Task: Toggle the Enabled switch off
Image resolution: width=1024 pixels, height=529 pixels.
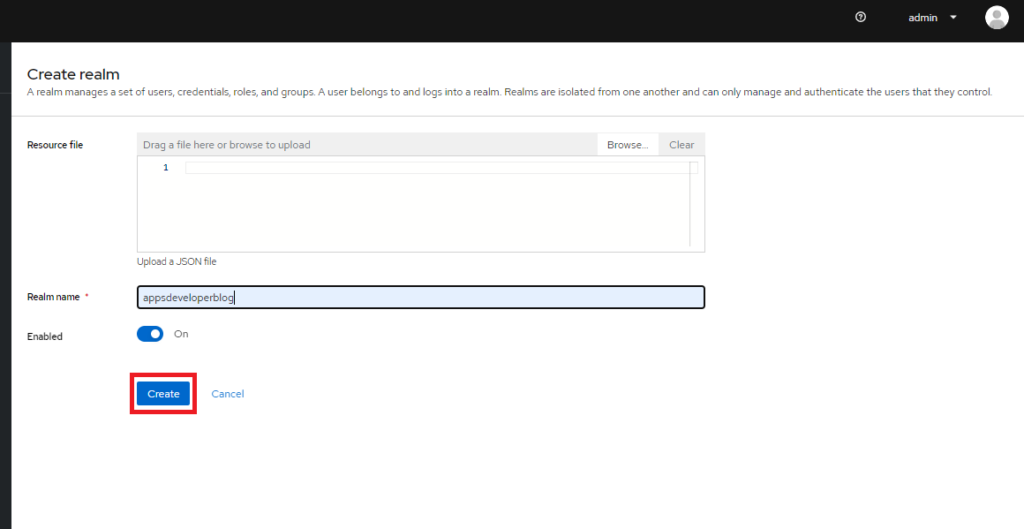Action: 150,334
